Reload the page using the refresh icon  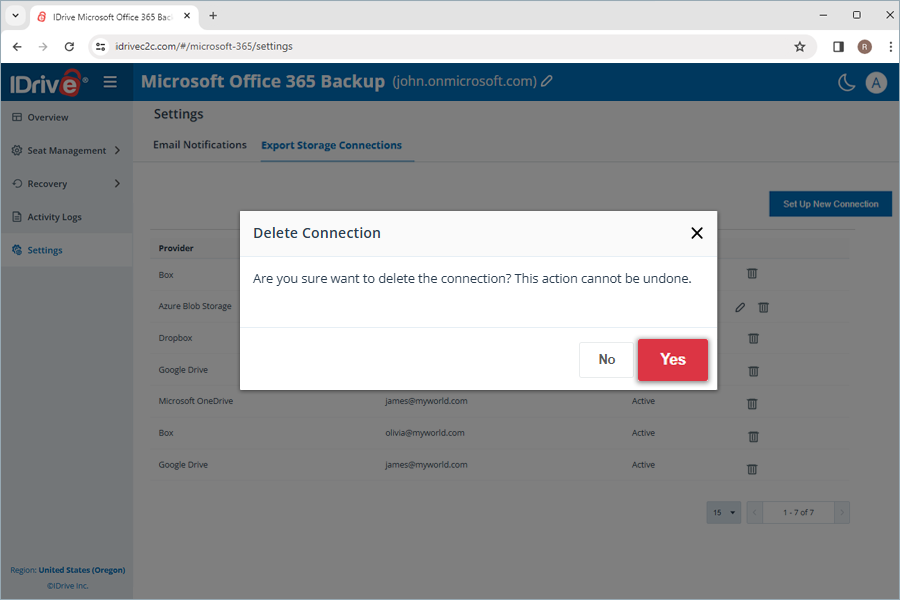[68, 46]
